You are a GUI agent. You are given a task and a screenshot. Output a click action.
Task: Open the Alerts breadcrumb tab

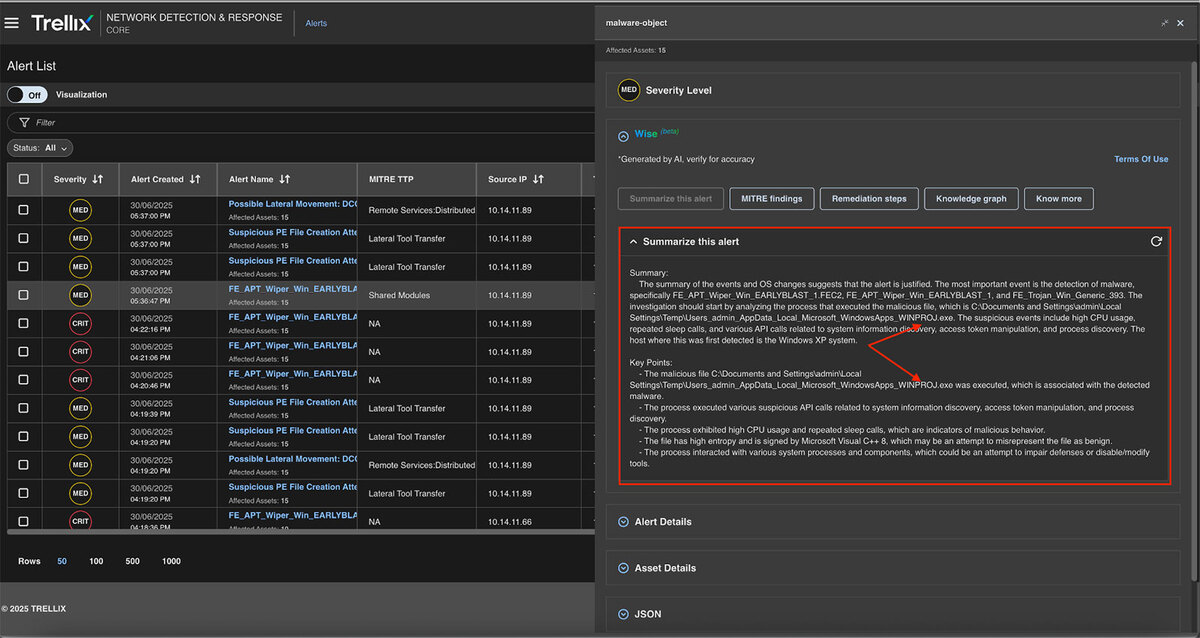pyautogui.click(x=316, y=23)
